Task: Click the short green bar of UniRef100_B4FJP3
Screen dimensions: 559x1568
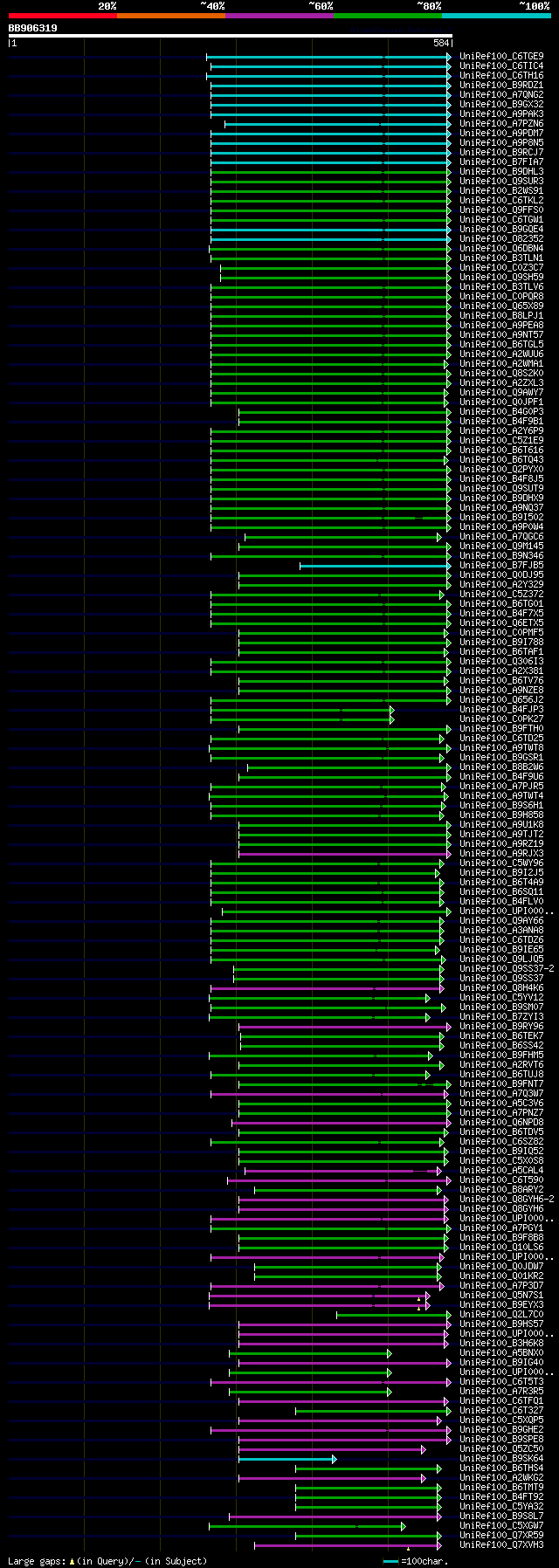Action: (x=302, y=710)
